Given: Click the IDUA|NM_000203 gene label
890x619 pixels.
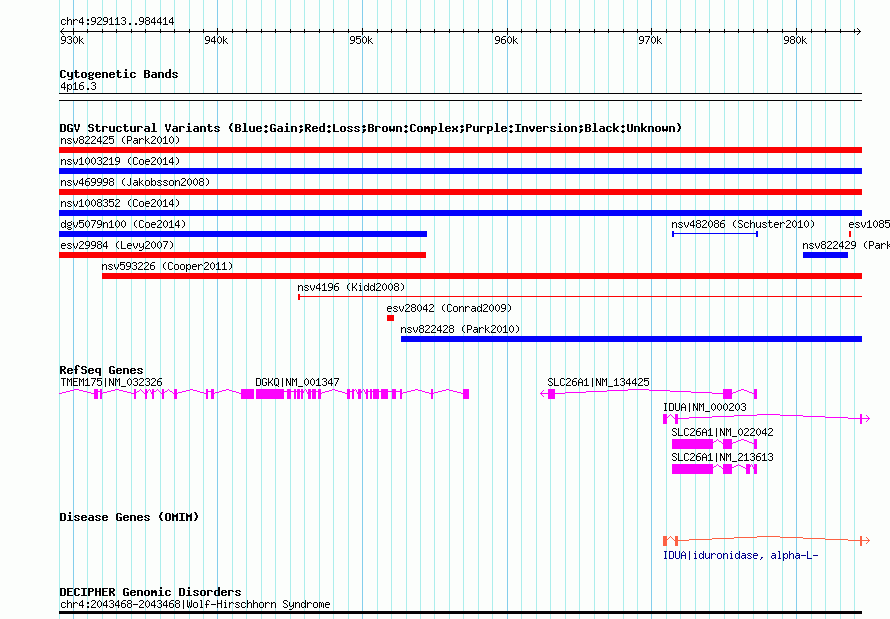Looking at the screenshot, I should pos(705,407).
